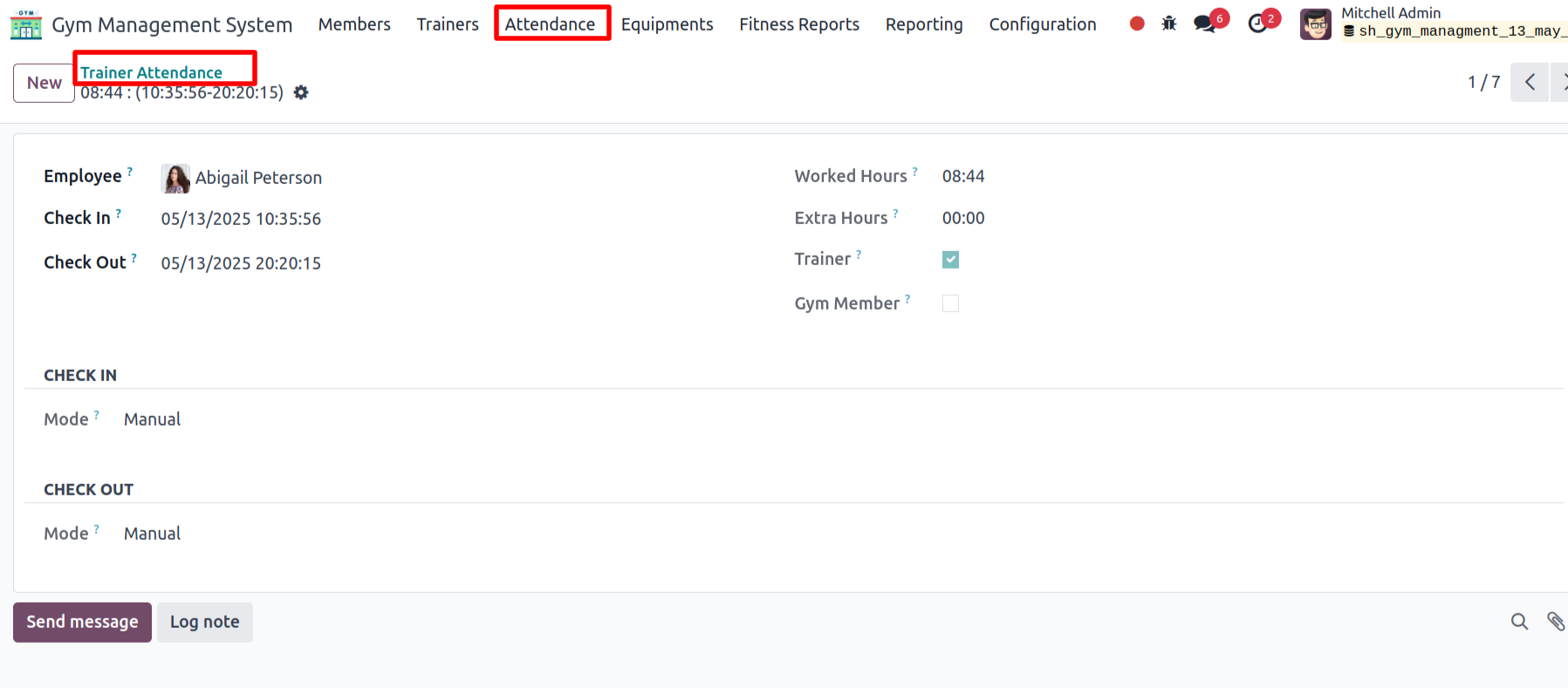Click the Check In Mode value Manual
1568x688 pixels.
[x=152, y=419]
